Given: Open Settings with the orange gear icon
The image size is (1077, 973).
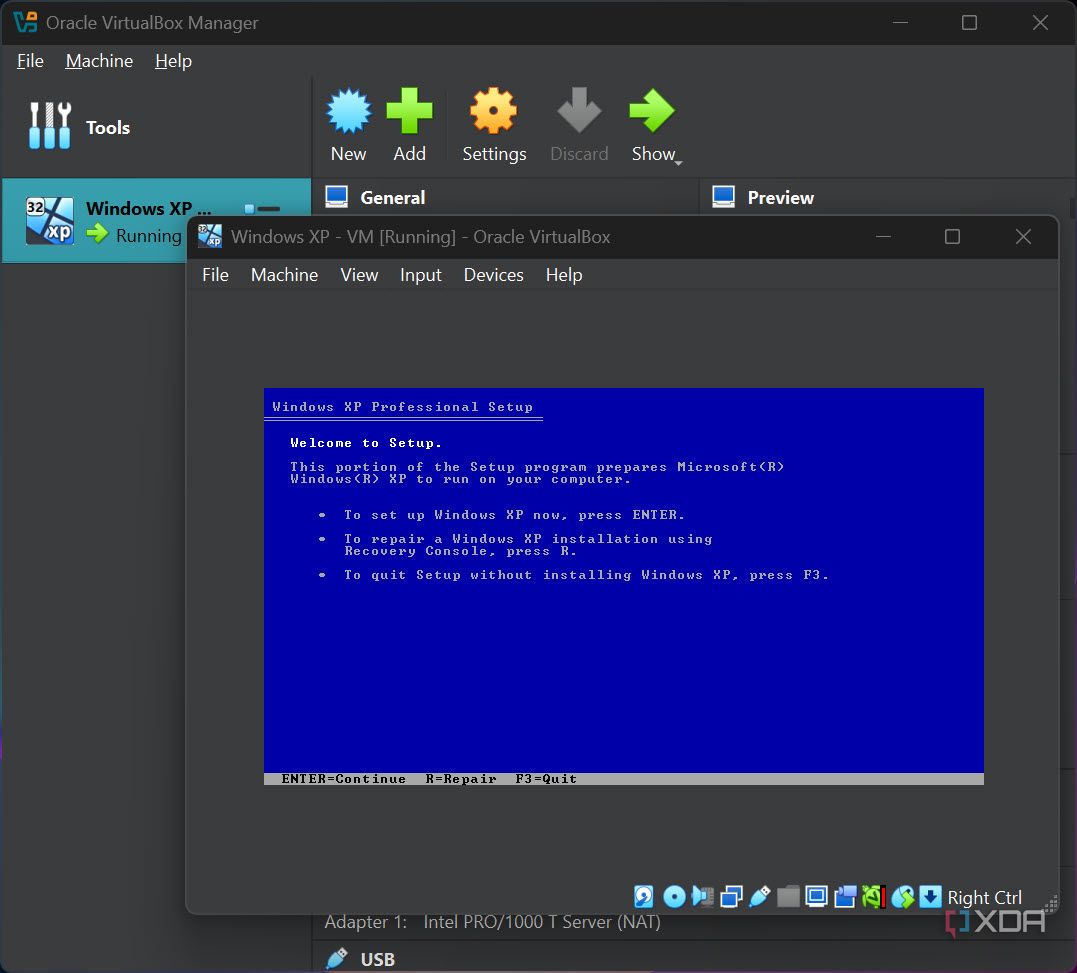Looking at the screenshot, I should [x=493, y=111].
